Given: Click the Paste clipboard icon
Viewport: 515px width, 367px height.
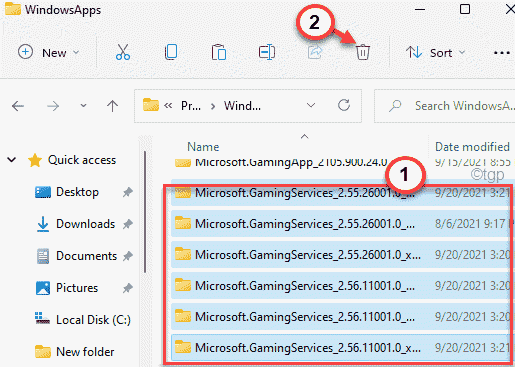Looking at the screenshot, I should point(219,52).
